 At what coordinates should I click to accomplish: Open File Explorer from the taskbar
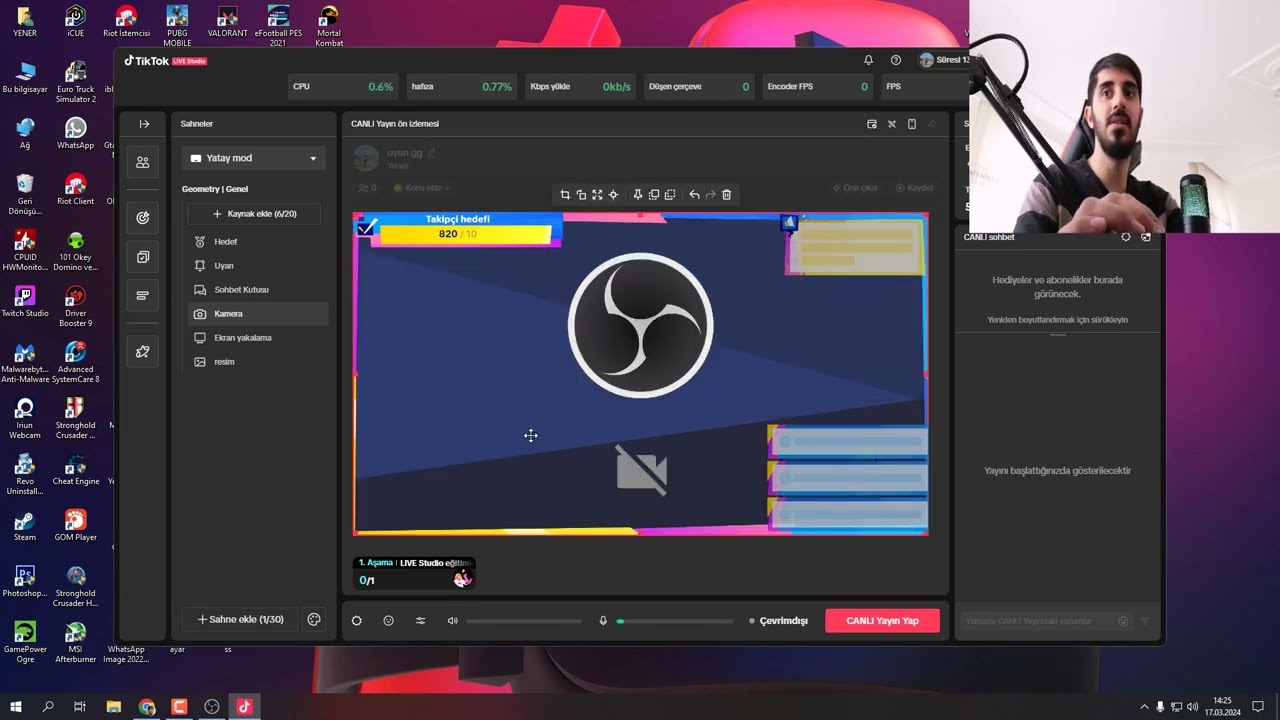(114, 707)
